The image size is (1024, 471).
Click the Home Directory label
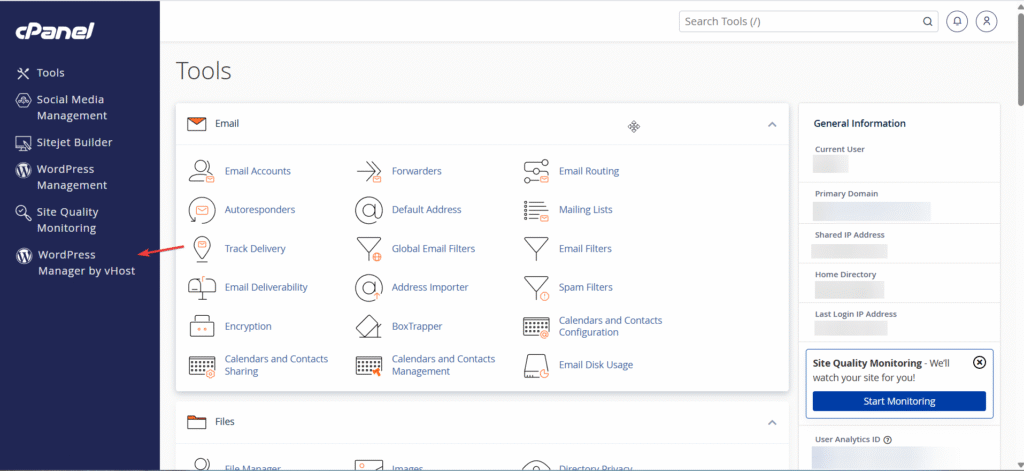(846, 275)
